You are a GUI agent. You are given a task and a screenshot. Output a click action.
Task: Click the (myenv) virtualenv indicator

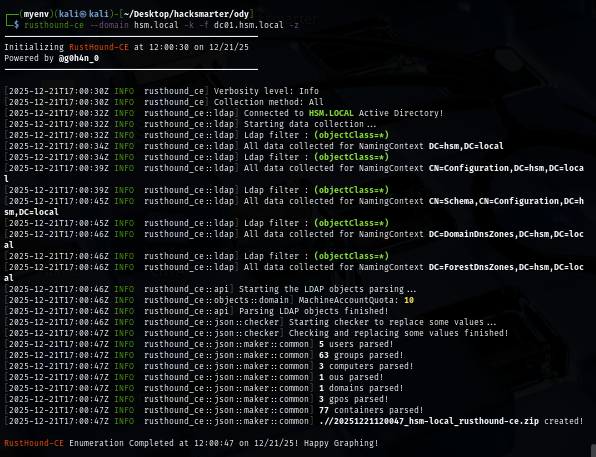click(x=36, y=14)
